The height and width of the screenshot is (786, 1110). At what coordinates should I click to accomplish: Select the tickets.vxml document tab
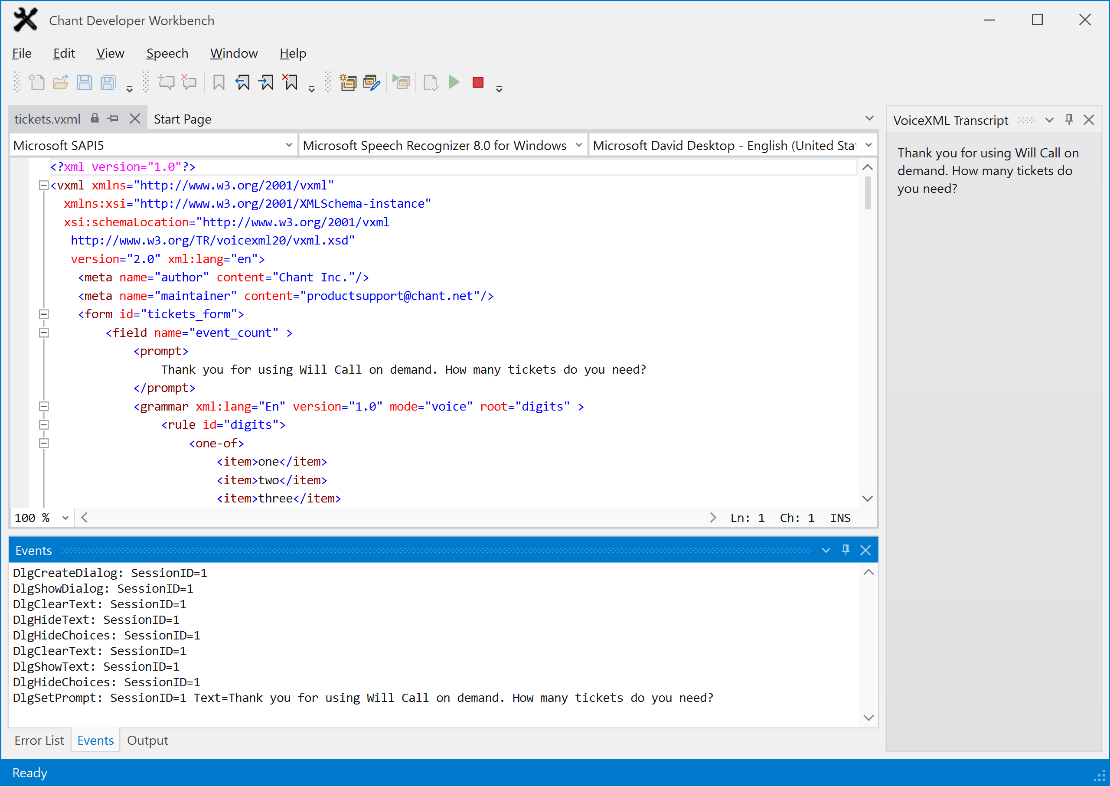[x=47, y=119]
